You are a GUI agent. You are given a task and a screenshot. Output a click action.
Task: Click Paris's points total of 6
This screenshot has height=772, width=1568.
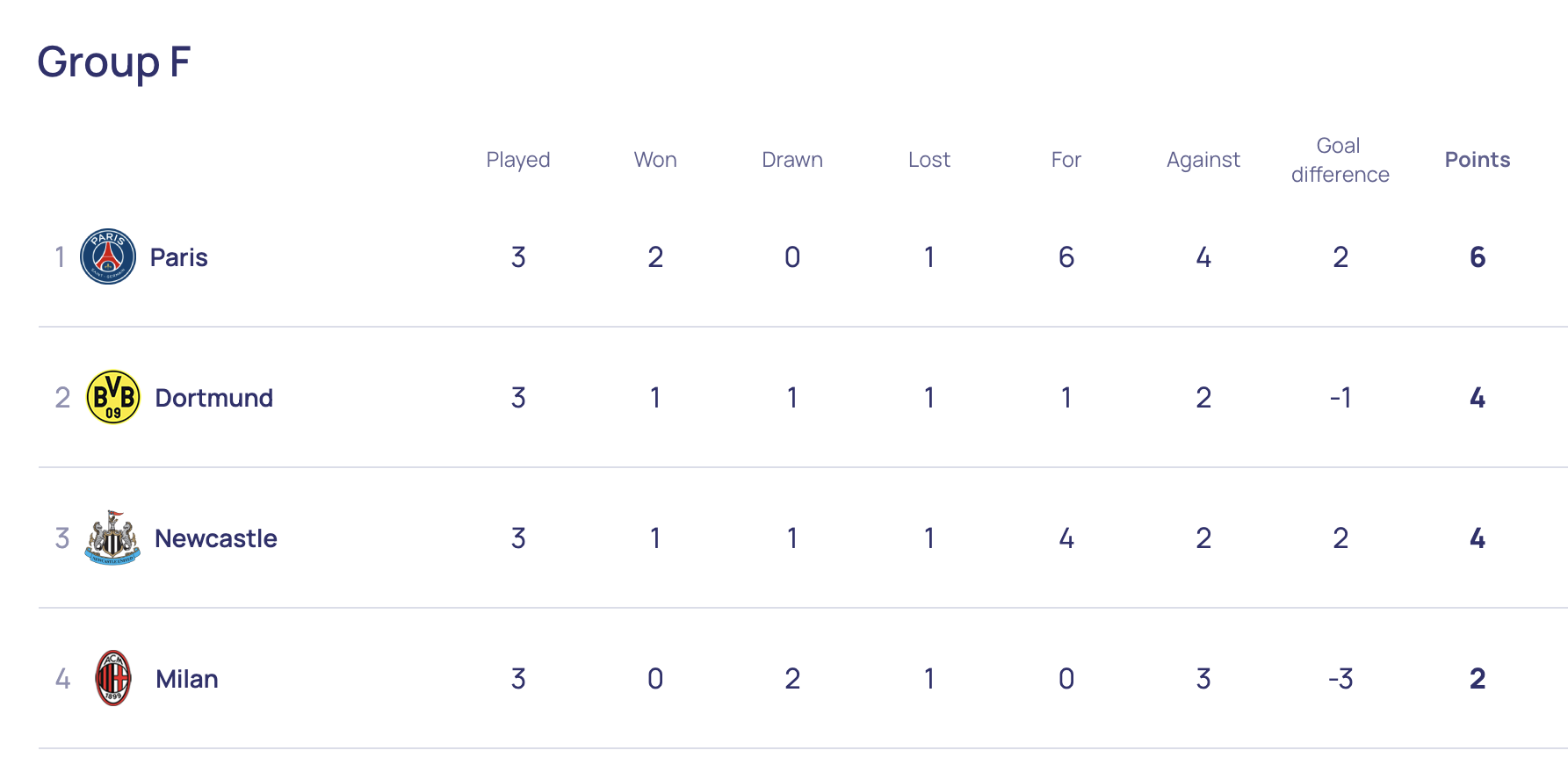click(x=1478, y=257)
